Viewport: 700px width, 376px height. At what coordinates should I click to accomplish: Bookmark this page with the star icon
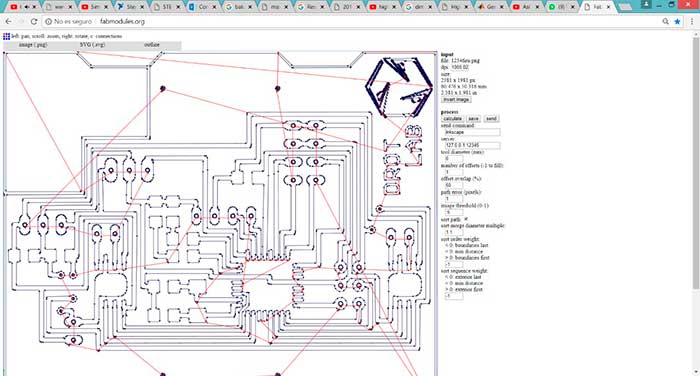tap(677, 21)
